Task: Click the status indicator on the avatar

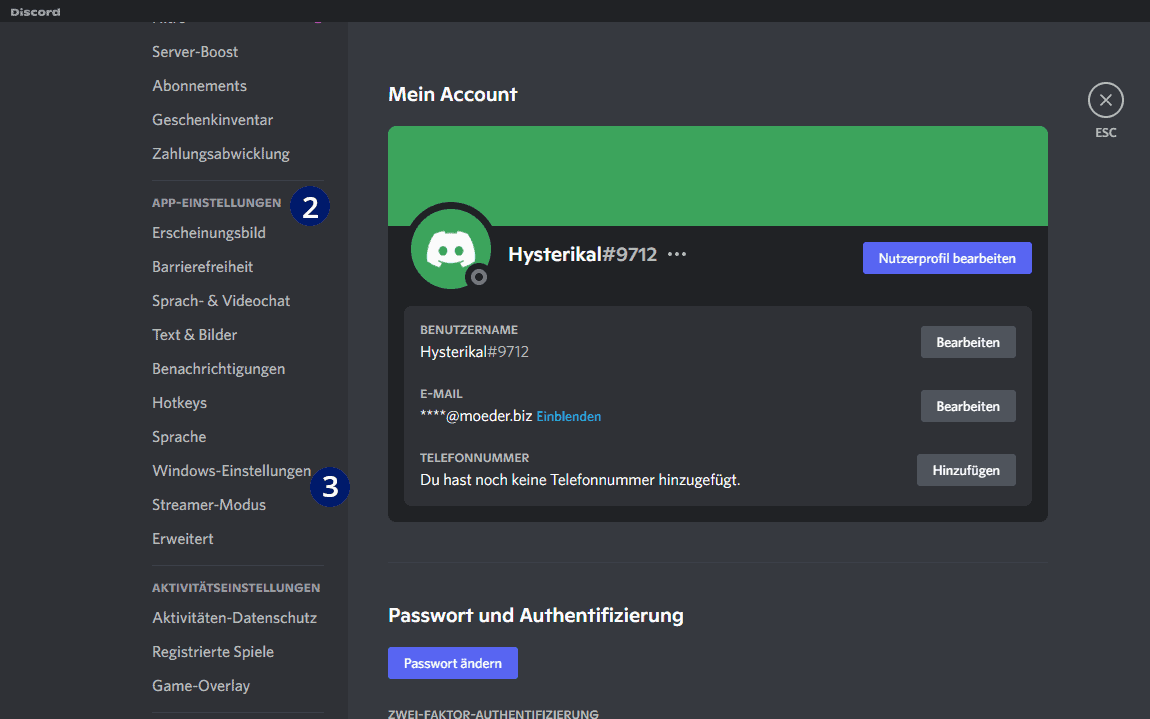Action: [478, 277]
